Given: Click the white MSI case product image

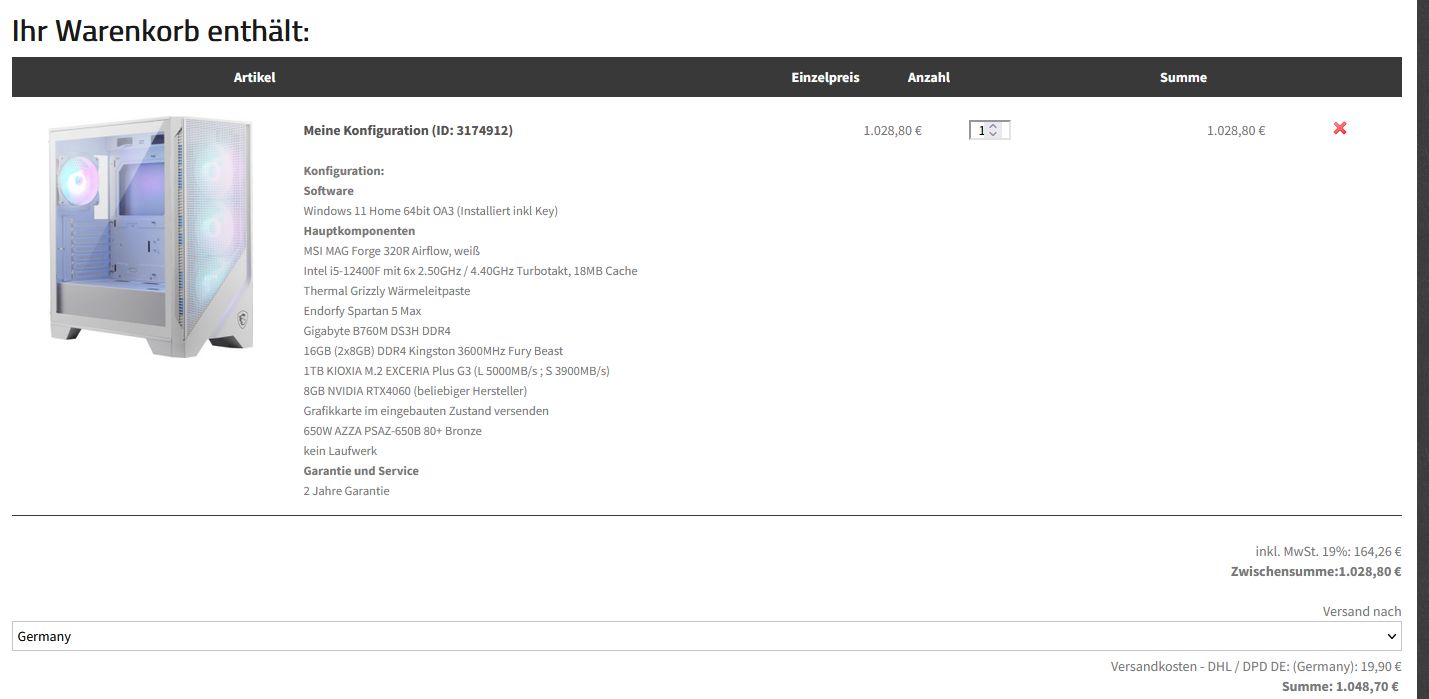Looking at the screenshot, I should coord(151,236).
